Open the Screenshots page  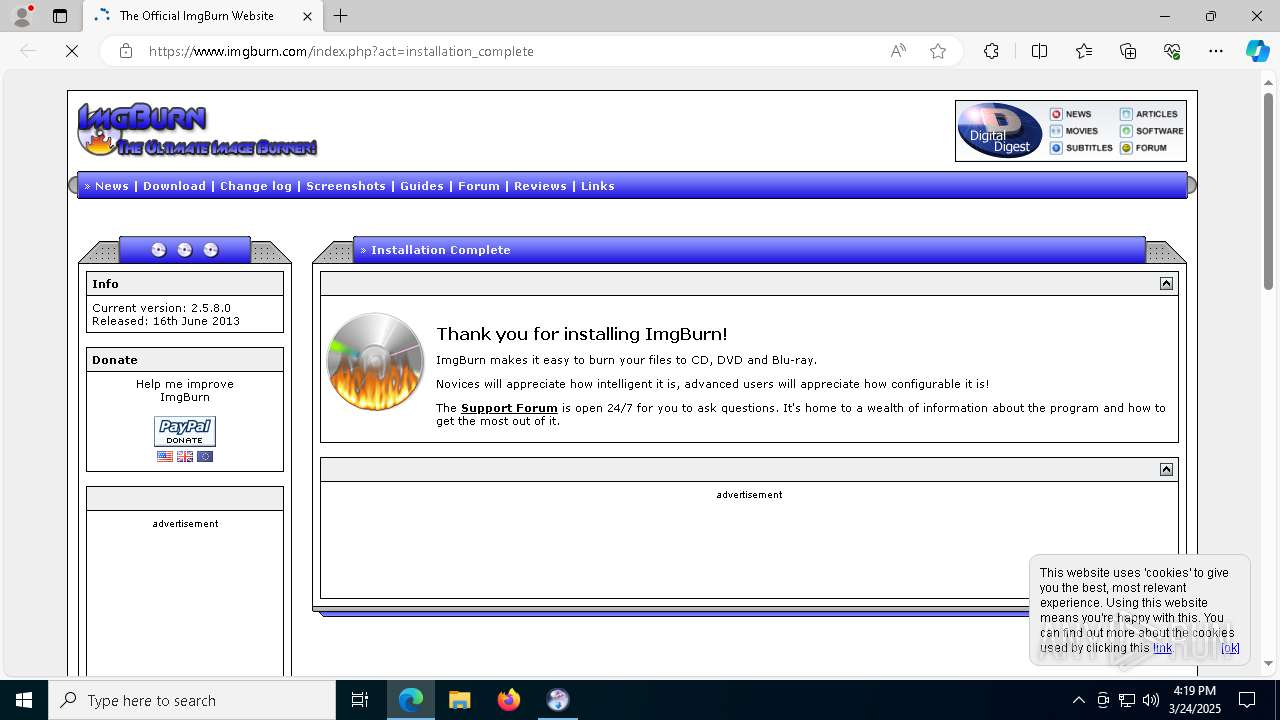(x=346, y=186)
